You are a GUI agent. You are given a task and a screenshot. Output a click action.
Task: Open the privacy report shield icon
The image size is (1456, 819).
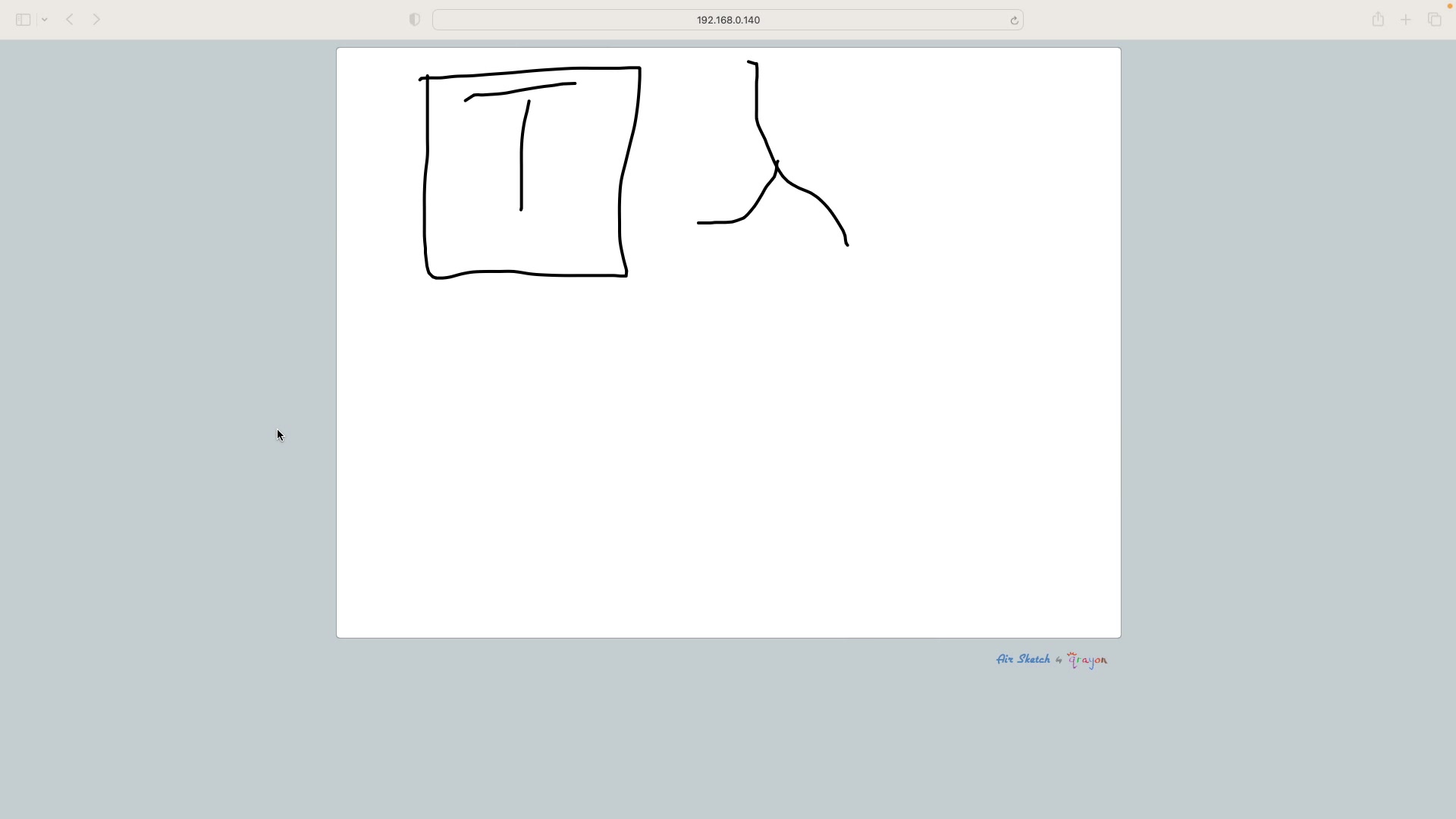point(414,20)
